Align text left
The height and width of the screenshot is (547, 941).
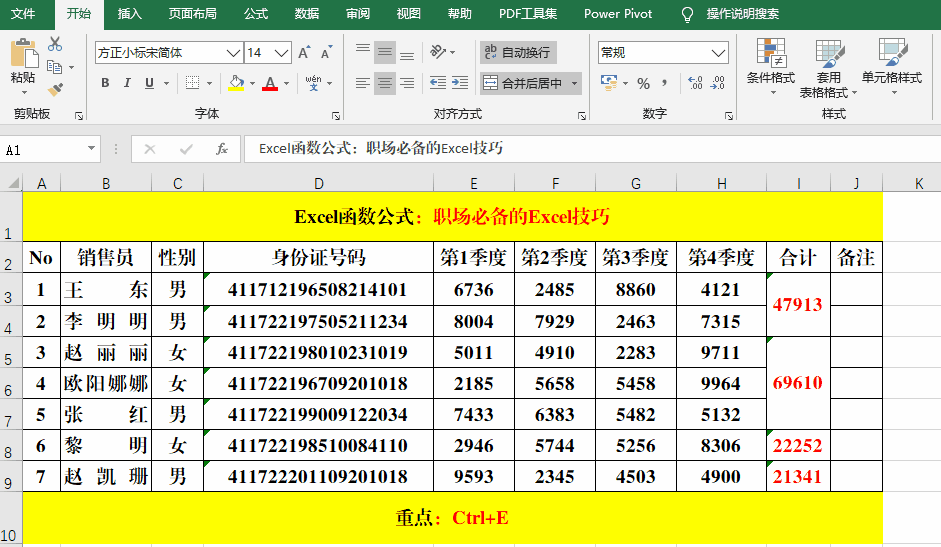click(362, 83)
